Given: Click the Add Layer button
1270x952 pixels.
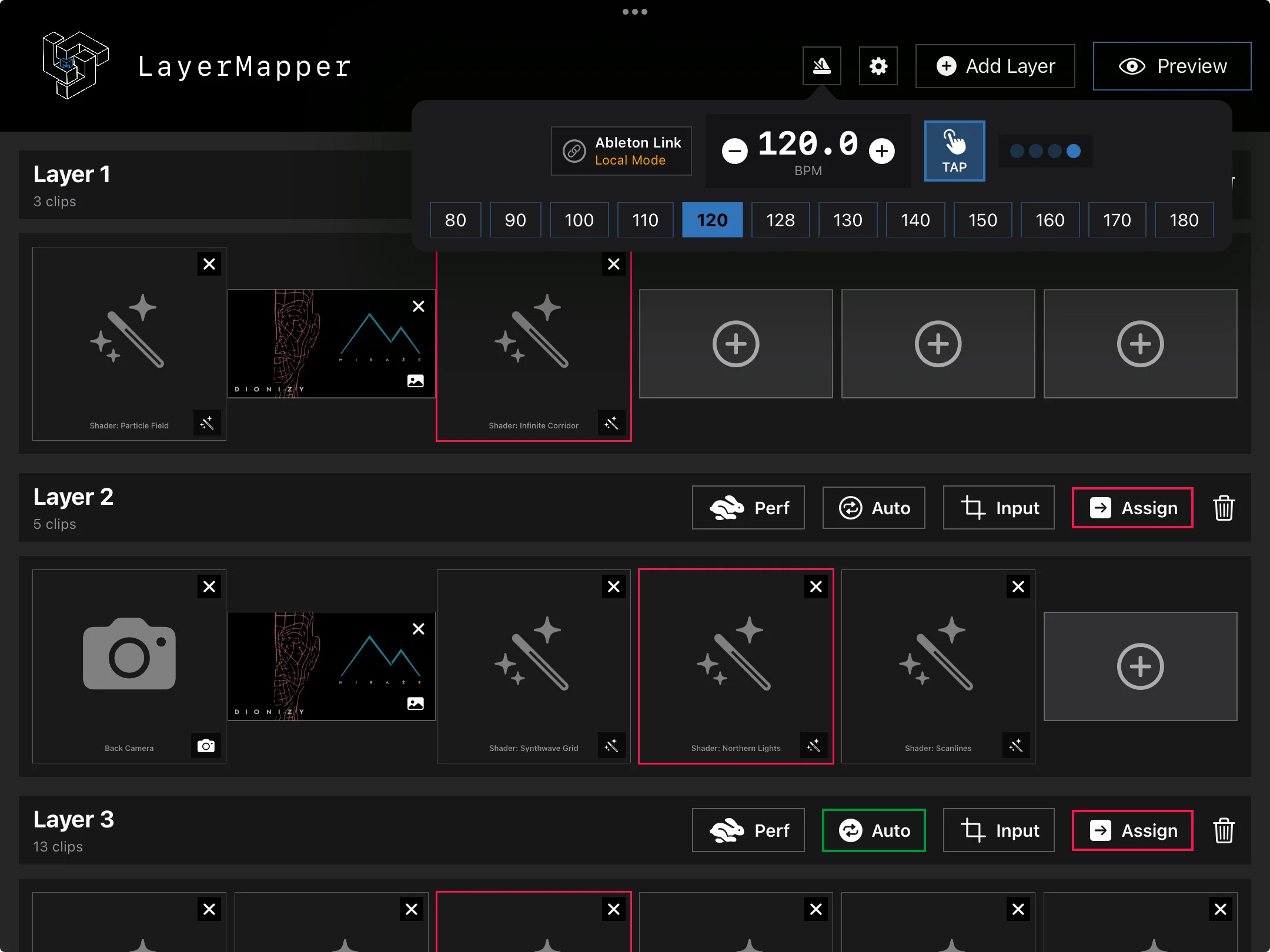Looking at the screenshot, I should [x=995, y=66].
